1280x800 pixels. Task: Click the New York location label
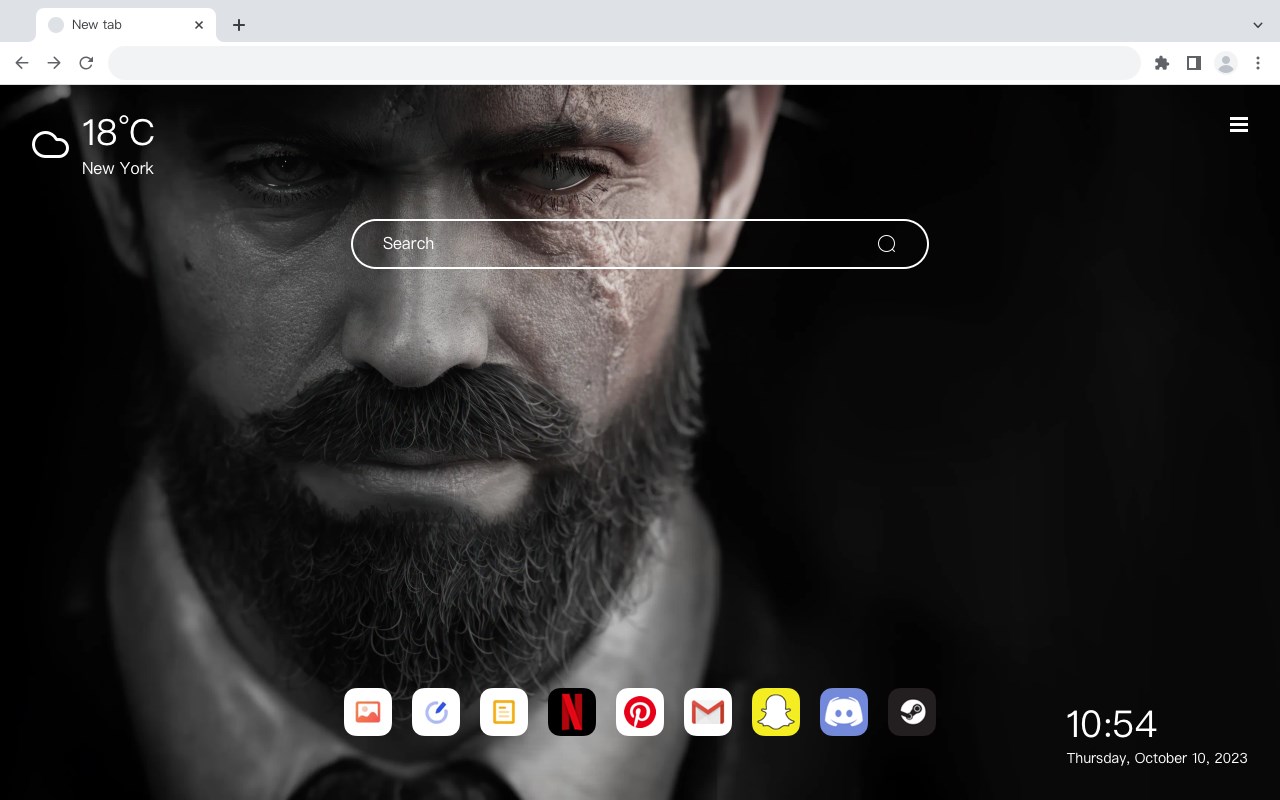(118, 168)
